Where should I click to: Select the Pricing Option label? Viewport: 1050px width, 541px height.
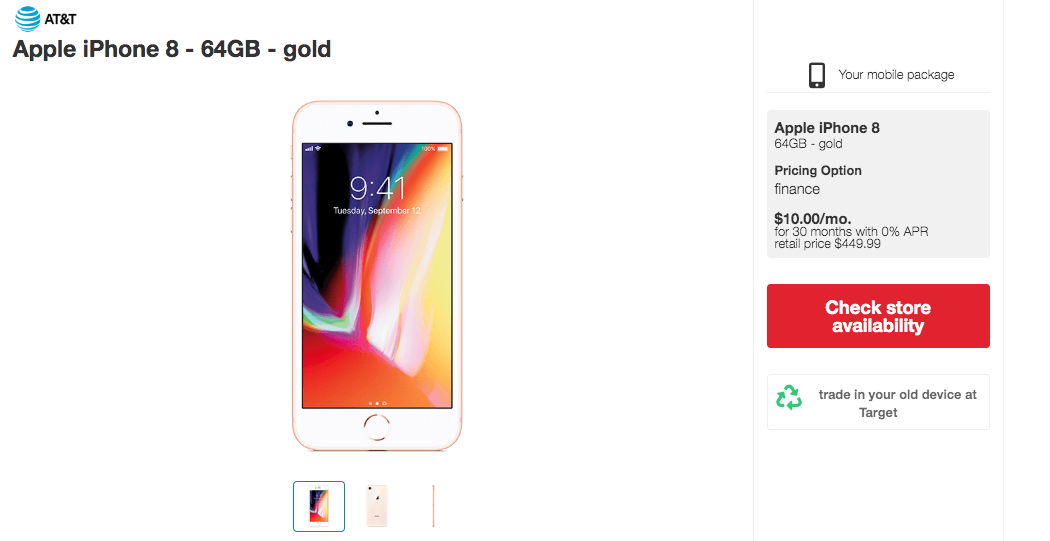click(818, 171)
